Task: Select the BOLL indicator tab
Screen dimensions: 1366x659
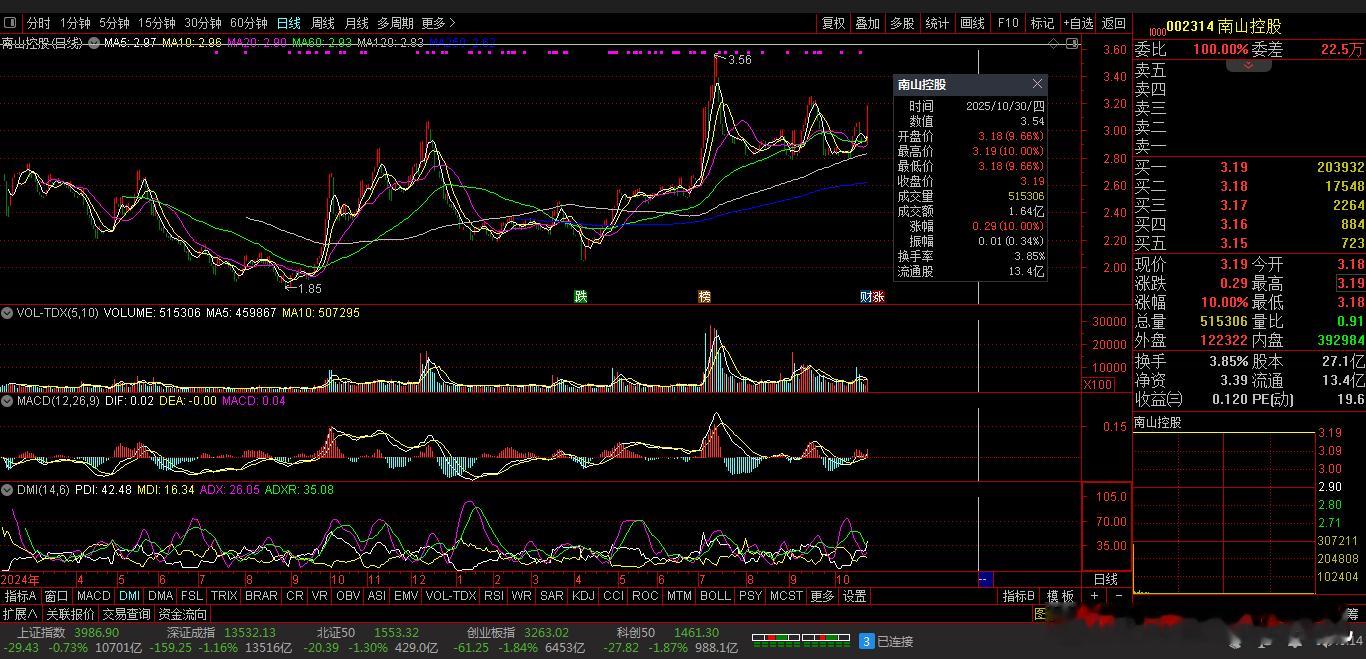Action: 714,596
